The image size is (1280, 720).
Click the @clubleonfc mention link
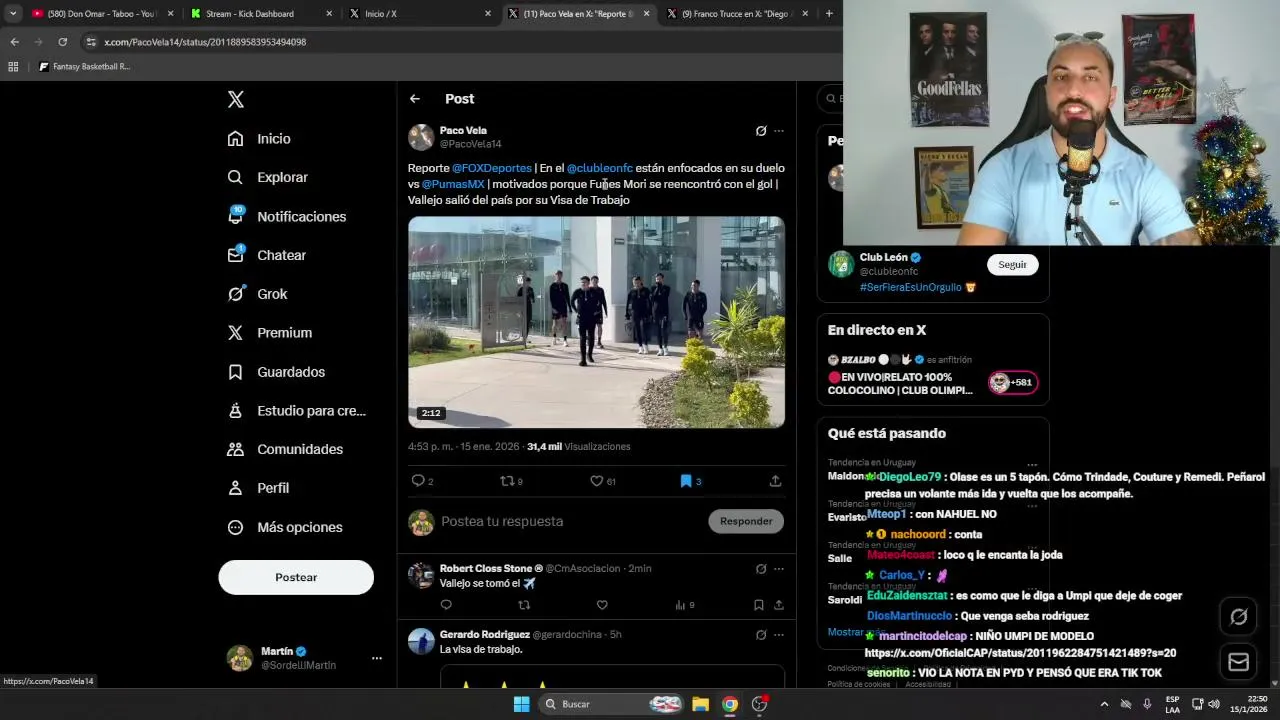click(600, 168)
